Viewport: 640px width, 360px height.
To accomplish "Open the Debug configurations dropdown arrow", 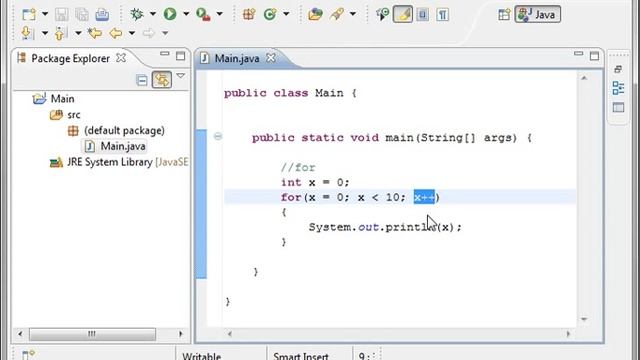I will coord(153,14).
